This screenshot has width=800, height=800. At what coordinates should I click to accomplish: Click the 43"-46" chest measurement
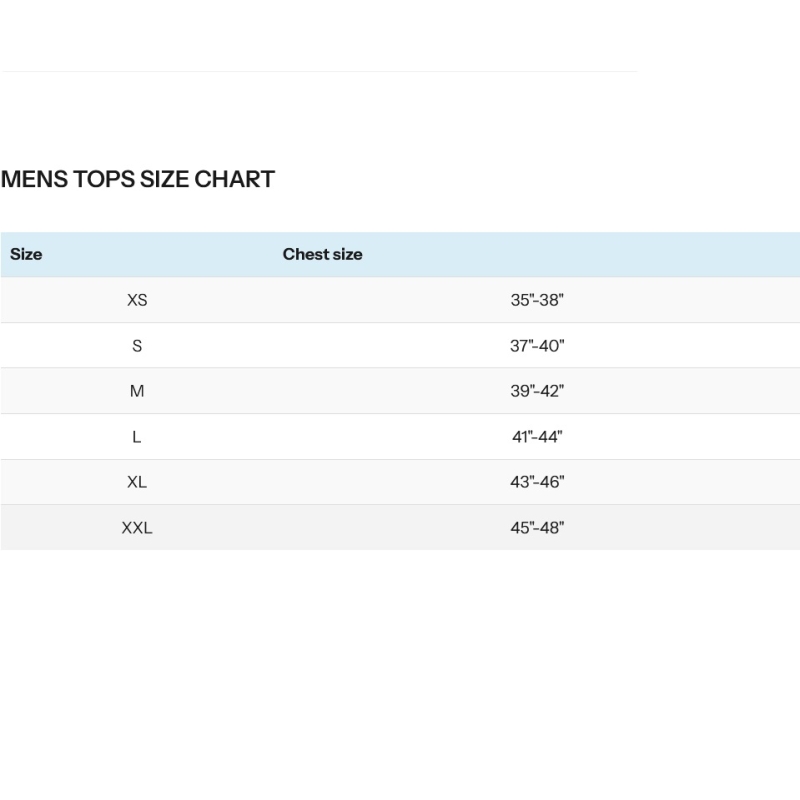click(537, 482)
